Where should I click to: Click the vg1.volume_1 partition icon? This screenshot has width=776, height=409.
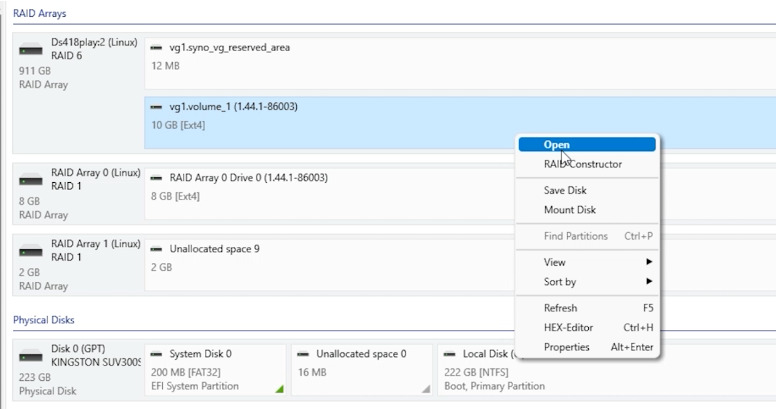tap(156, 107)
